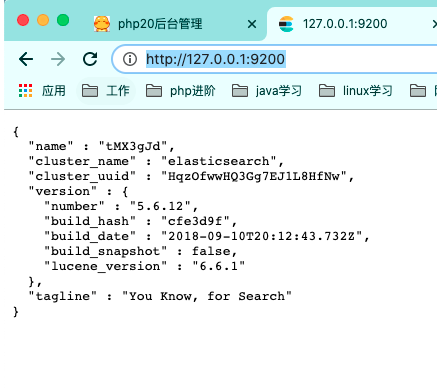Click the lucene_version value "6.6.1"
Screen dimensions: 437x389
[219, 266]
